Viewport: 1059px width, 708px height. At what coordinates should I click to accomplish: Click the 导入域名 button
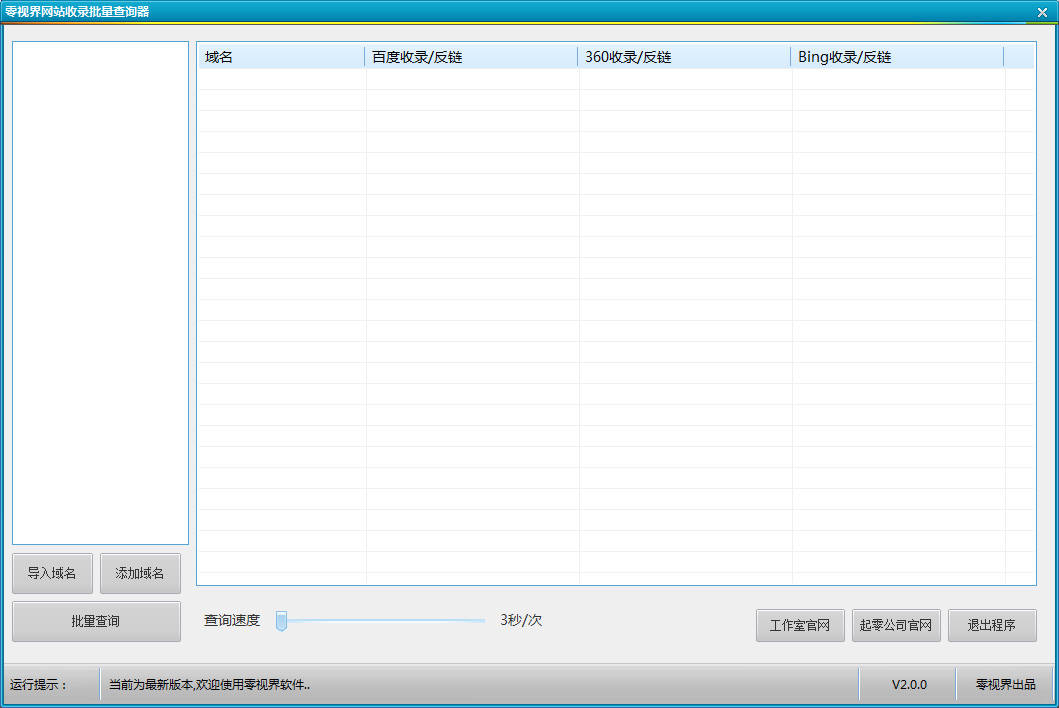pos(52,573)
